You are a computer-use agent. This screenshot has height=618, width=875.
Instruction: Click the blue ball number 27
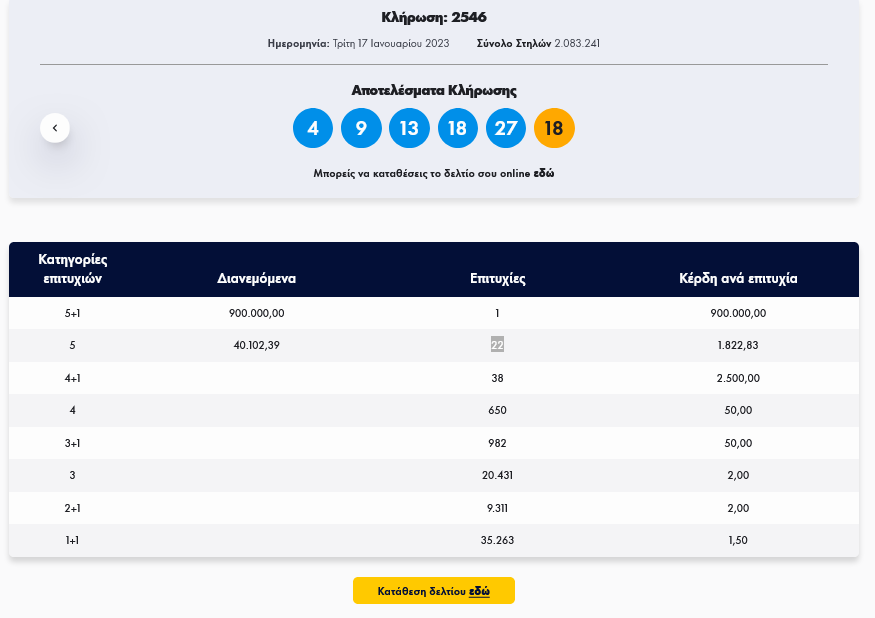pyautogui.click(x=506, y=128)
